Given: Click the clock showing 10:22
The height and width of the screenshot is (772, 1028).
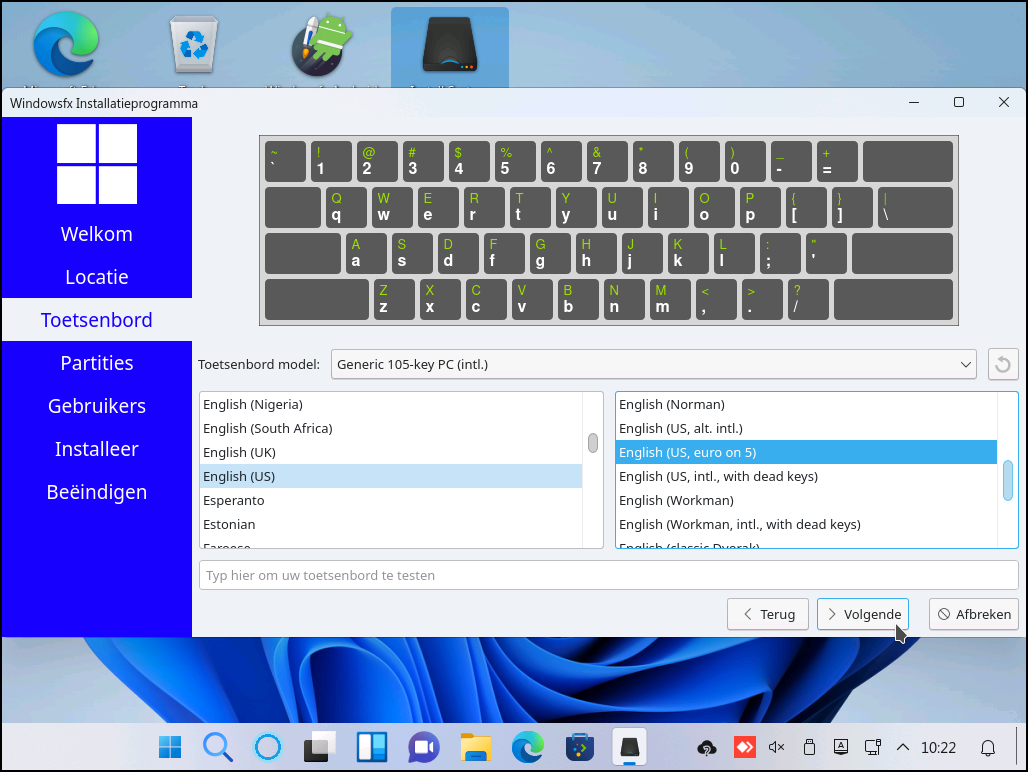Looking at the screenshot, I should click(x=938, y=748).
